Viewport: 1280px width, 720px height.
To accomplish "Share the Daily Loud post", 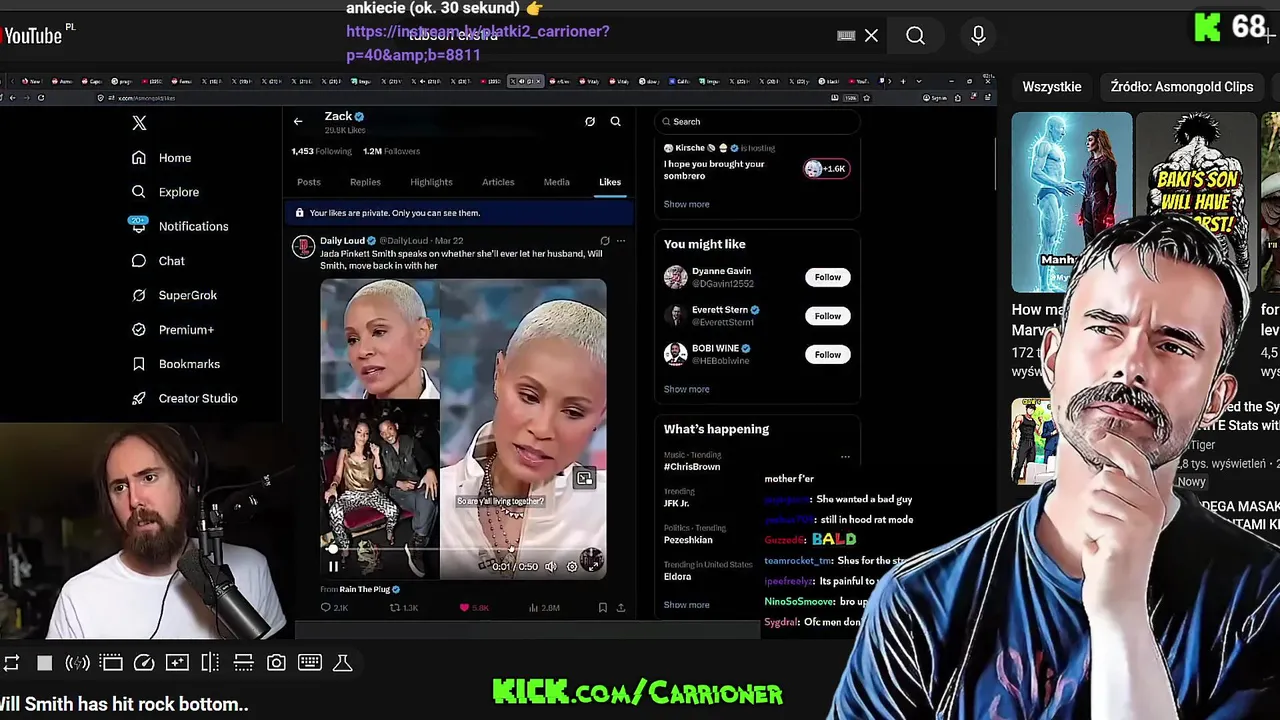I will pos(621,608).
